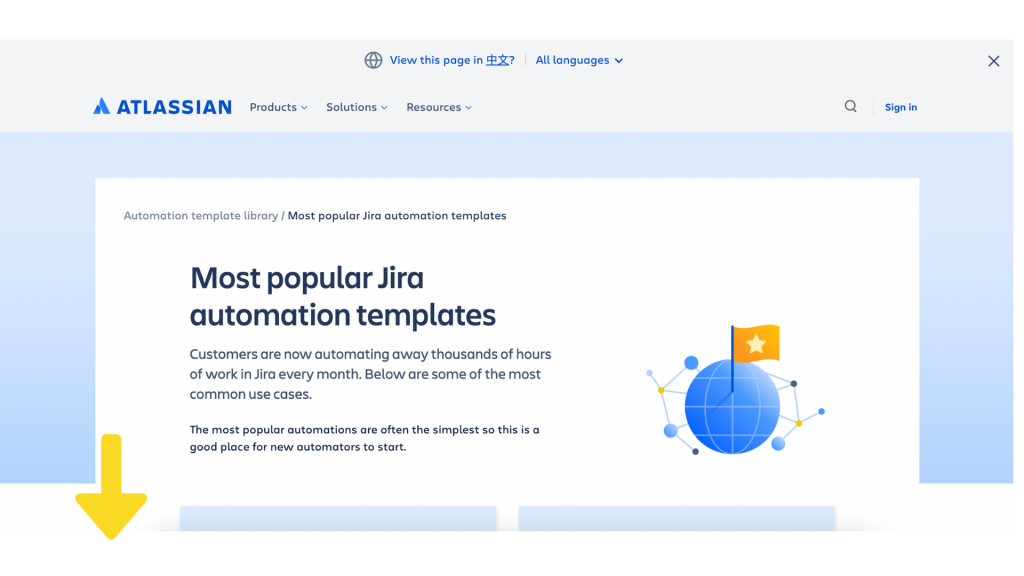The height and width of the screenshot is (576, 1024).
Task: Go to Automation template library breadcrumb
Action: [200, 216]
